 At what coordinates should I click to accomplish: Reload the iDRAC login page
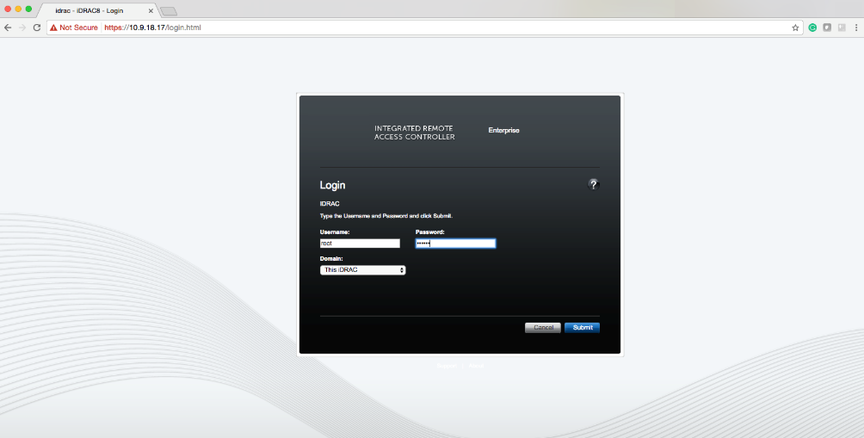[37, 28]
